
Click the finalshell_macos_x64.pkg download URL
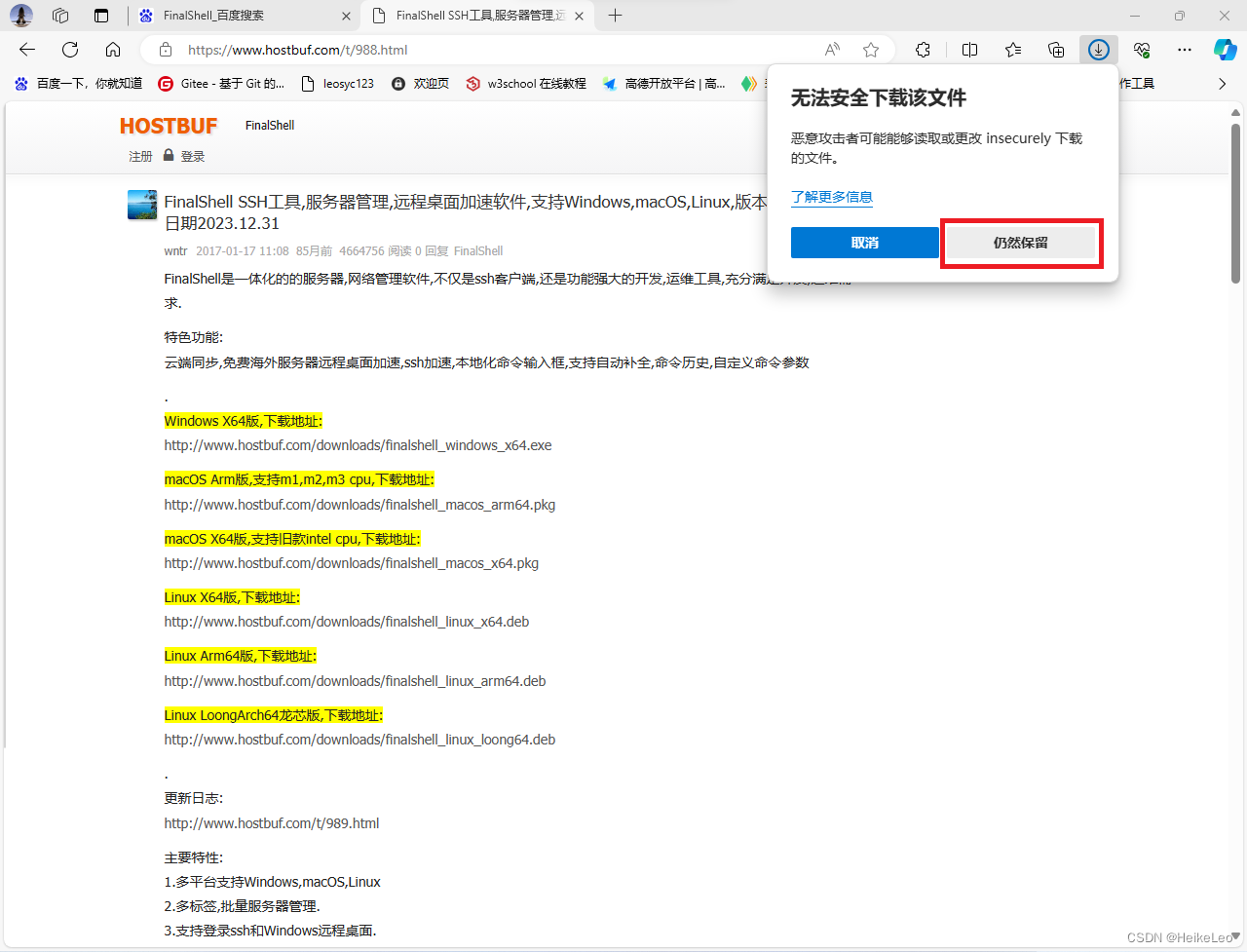[x=352, y=563]
